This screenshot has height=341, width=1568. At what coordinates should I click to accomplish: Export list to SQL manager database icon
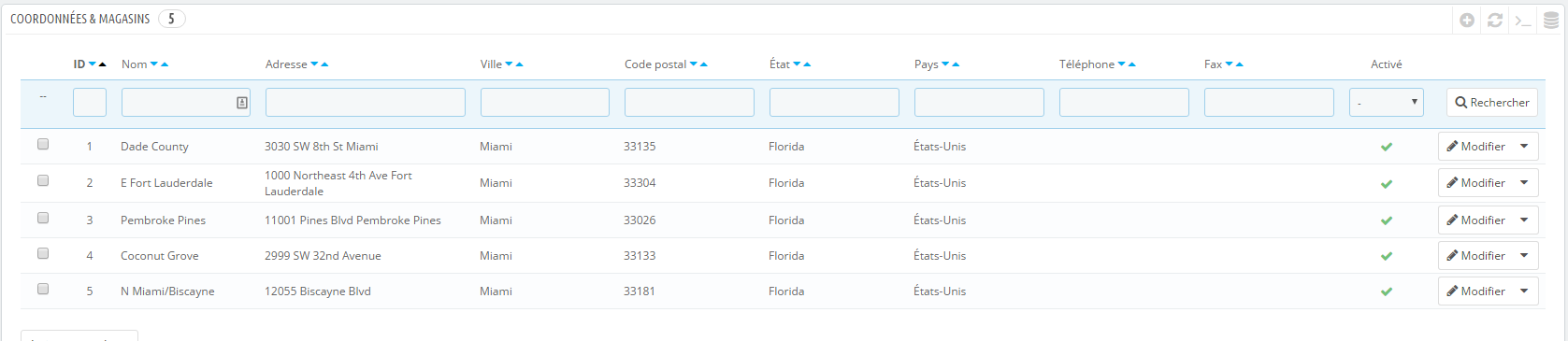pos(1551,20)
